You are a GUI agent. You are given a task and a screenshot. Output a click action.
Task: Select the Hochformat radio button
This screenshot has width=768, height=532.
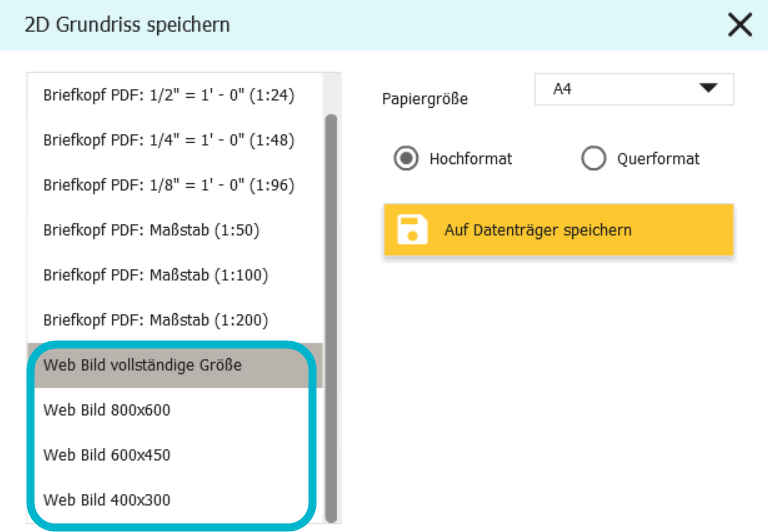pos(406,158)
